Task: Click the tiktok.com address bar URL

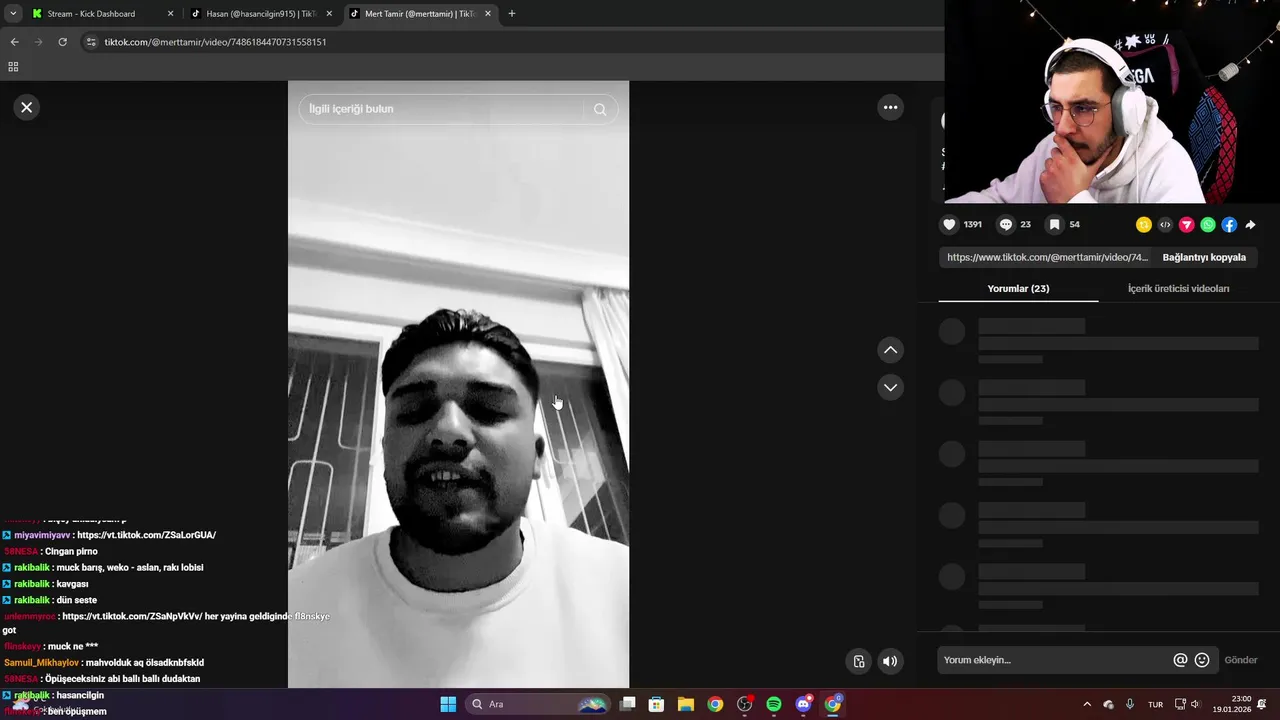Action: point(215,42)
